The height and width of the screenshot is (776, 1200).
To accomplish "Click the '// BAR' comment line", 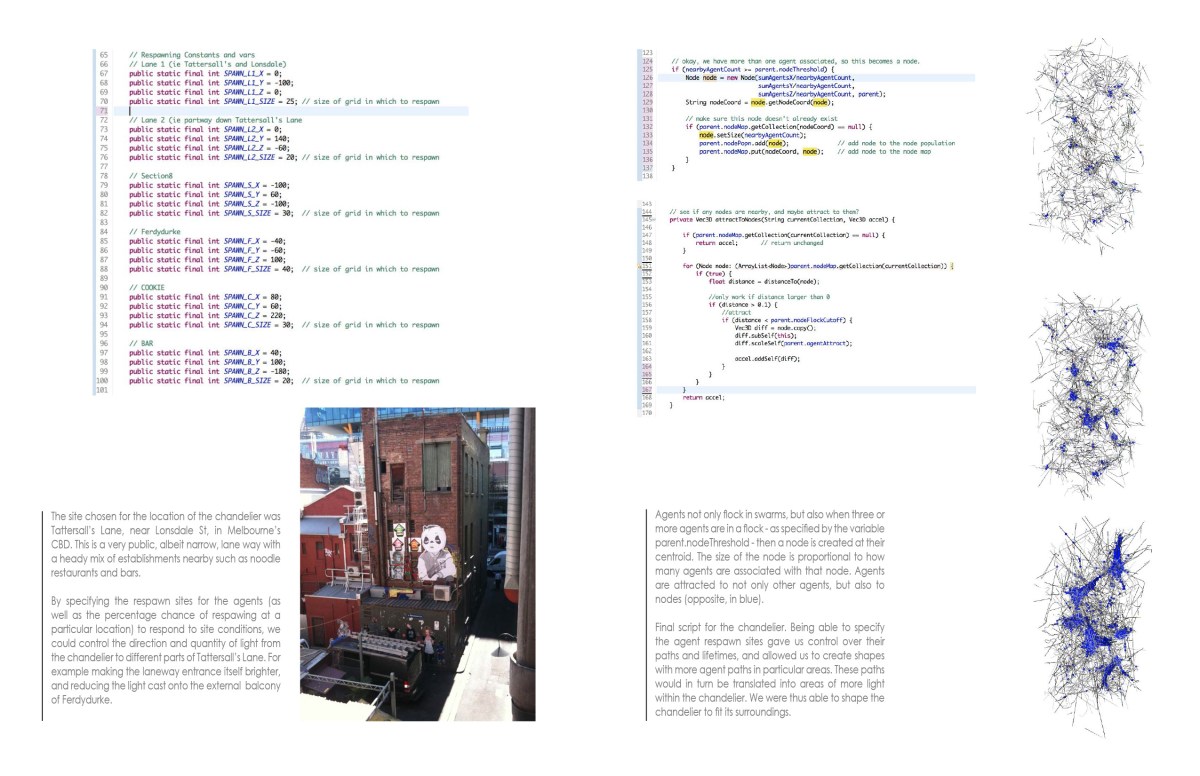I will click(142, 344).
